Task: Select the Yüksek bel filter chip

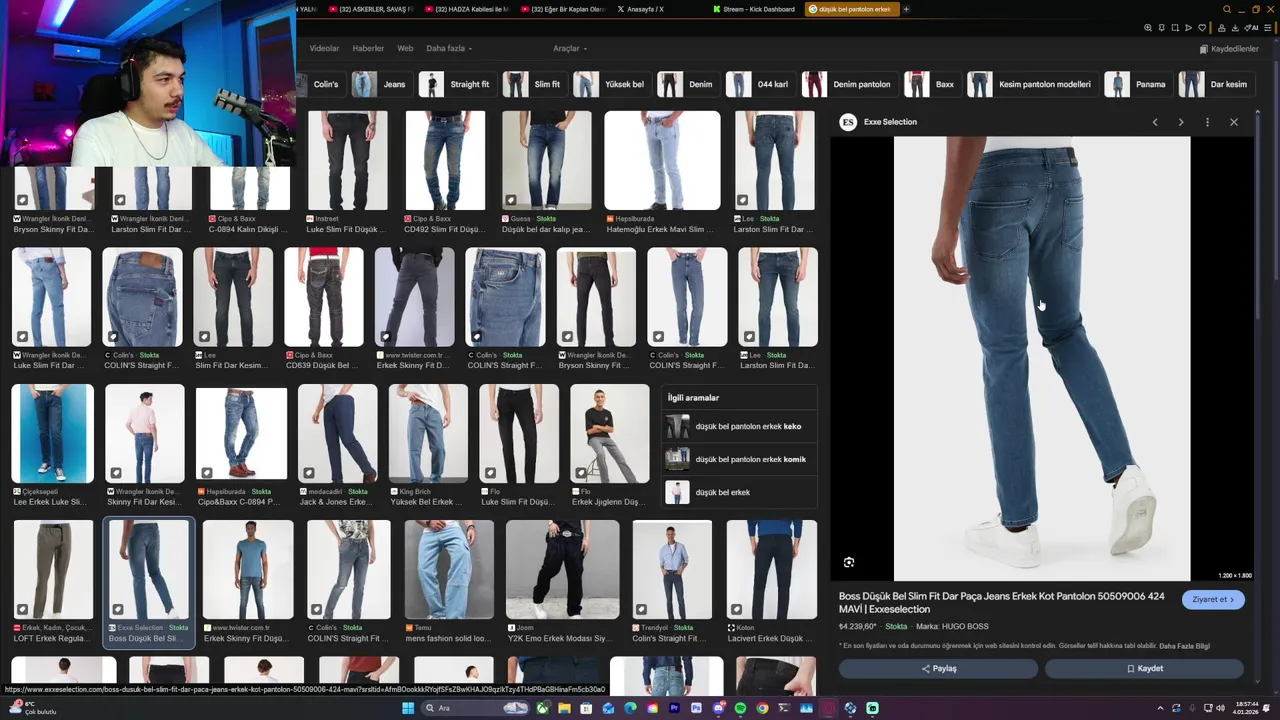Action: coord(611,84)
